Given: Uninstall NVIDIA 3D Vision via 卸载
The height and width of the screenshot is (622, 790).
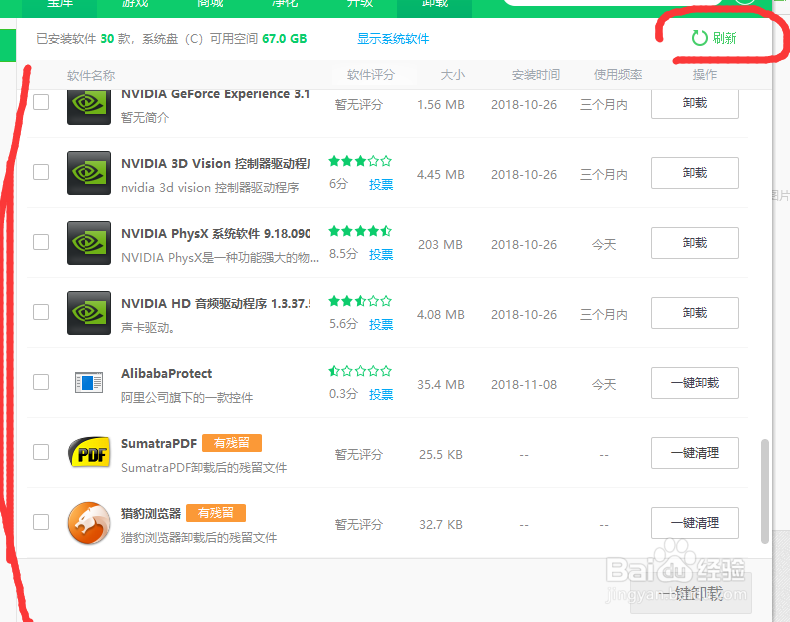Looking at the screenshot, I should [x=695, y=173].
